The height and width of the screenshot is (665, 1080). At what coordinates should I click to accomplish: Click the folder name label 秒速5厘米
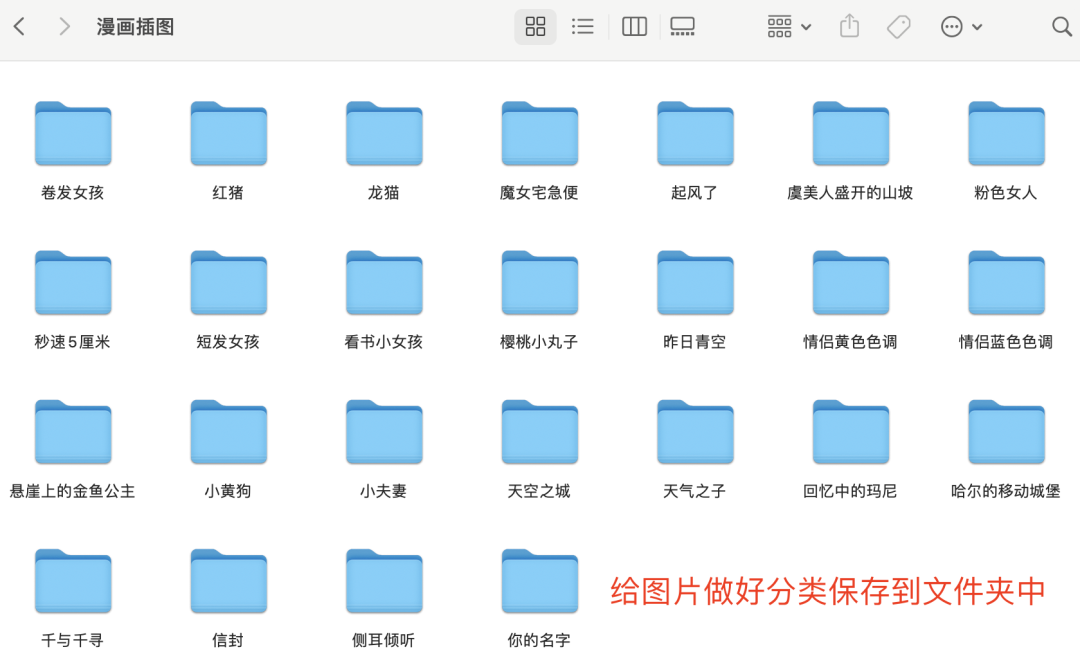pos(72,342)
